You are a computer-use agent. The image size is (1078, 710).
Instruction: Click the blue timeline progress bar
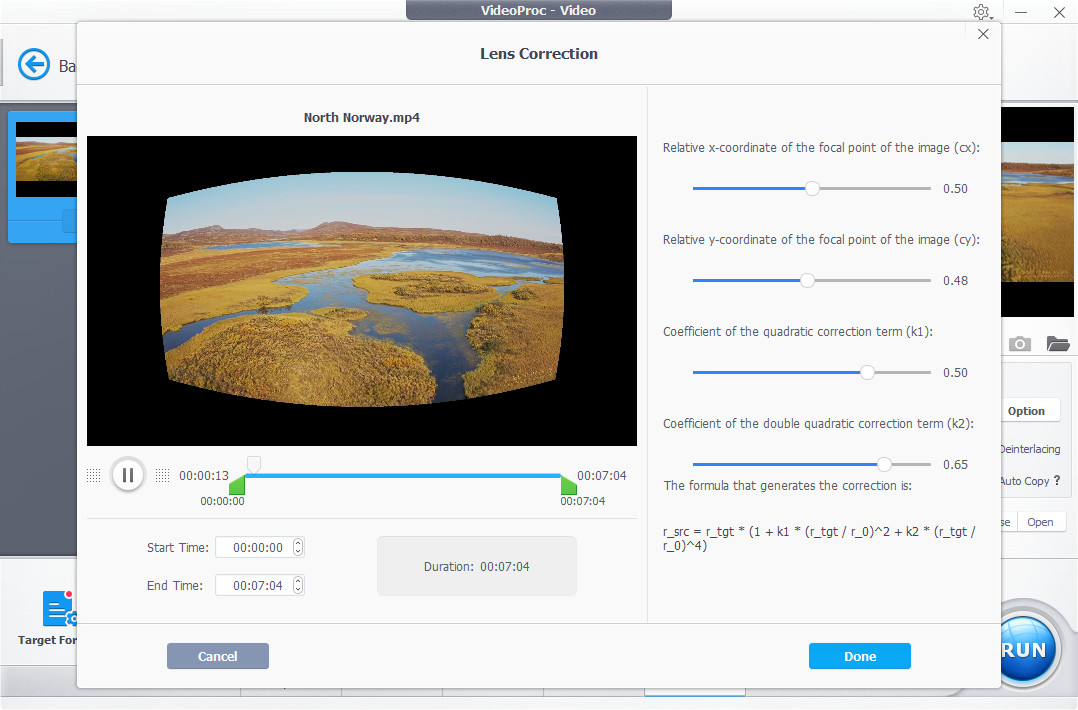click(403, 476)
